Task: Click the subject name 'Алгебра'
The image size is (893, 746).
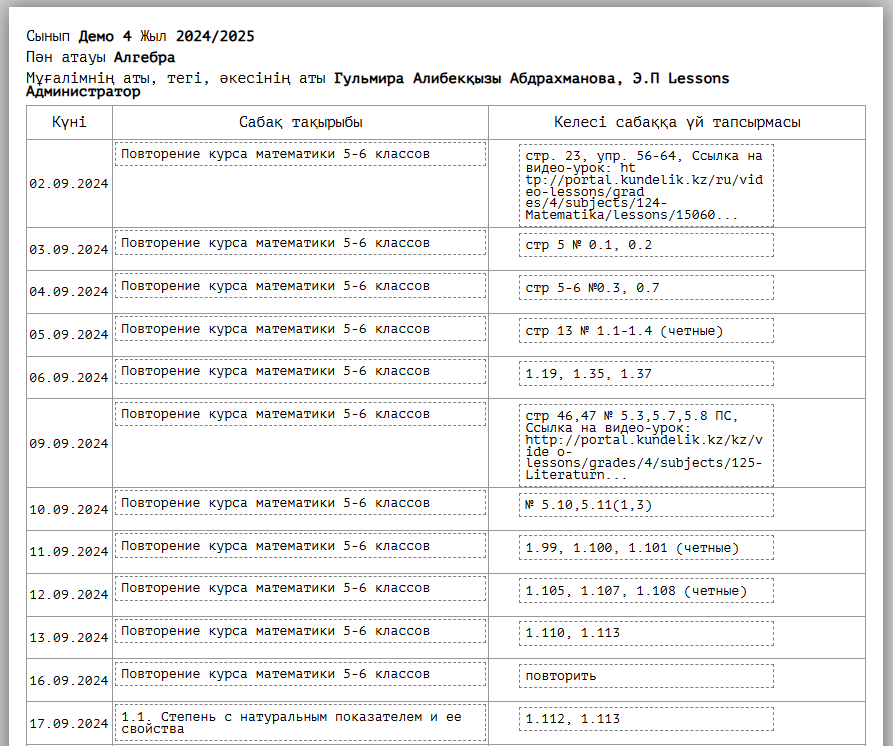Action: pos(144,58)
